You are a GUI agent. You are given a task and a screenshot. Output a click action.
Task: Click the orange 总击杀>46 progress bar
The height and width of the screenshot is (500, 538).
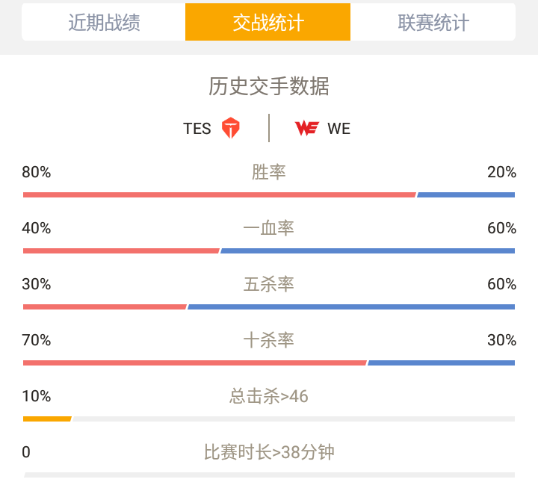(47, 419)
